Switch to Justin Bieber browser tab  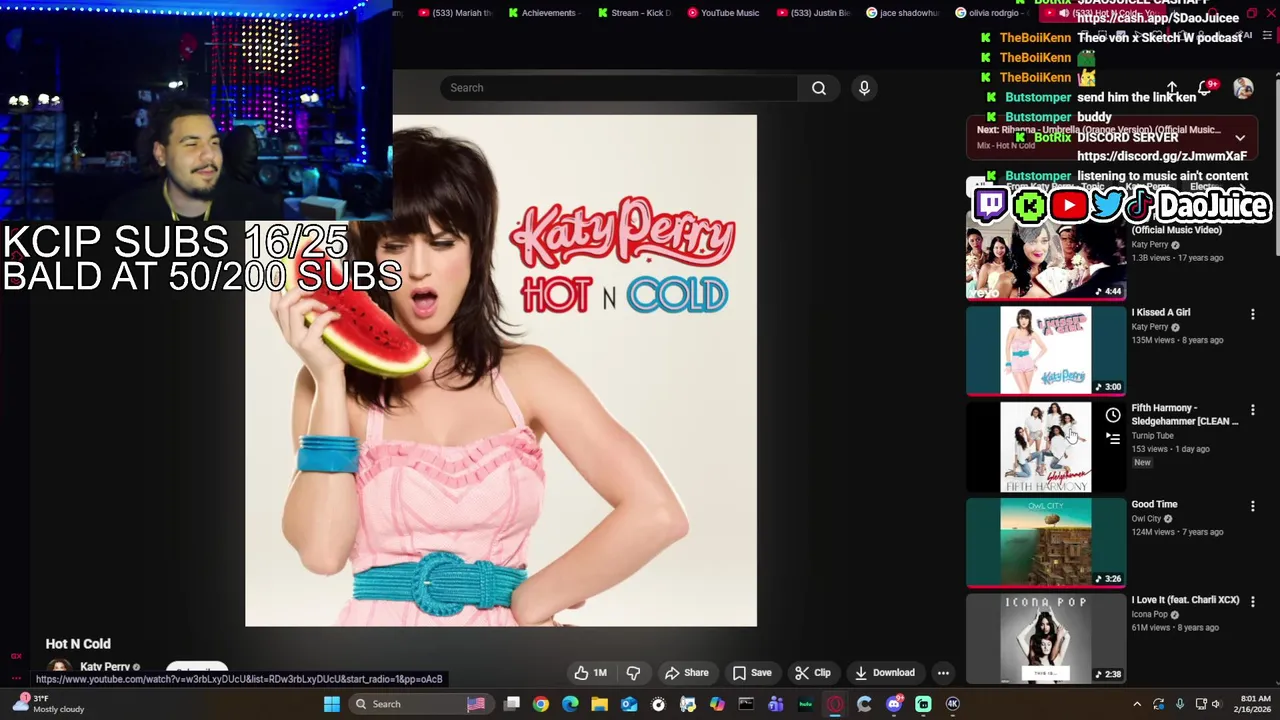812,13
